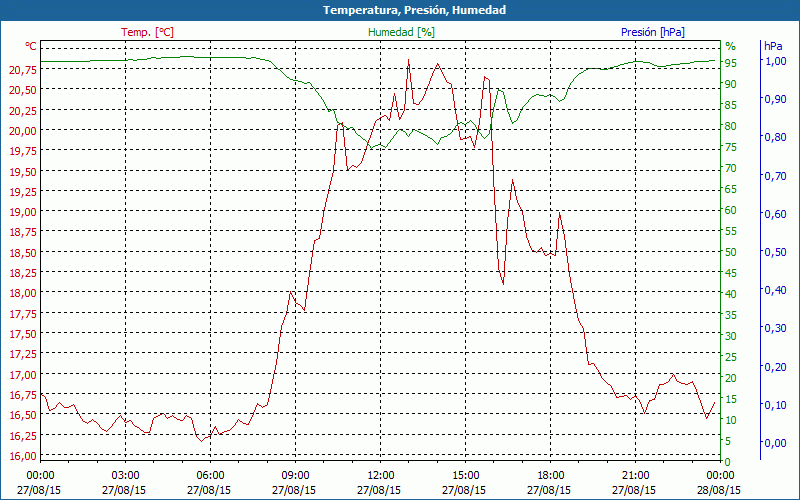
Task: Click the '19,25' temperature axis value
Action: [x=23, y=191]
